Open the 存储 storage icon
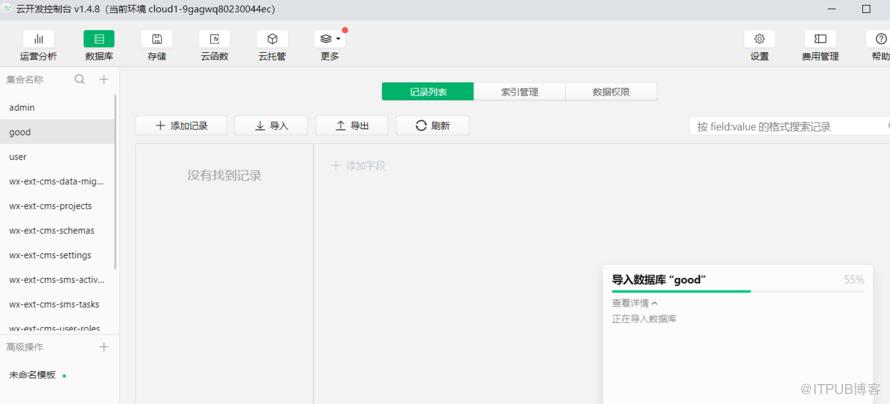890x404 pixels. (x=157, y=39)
